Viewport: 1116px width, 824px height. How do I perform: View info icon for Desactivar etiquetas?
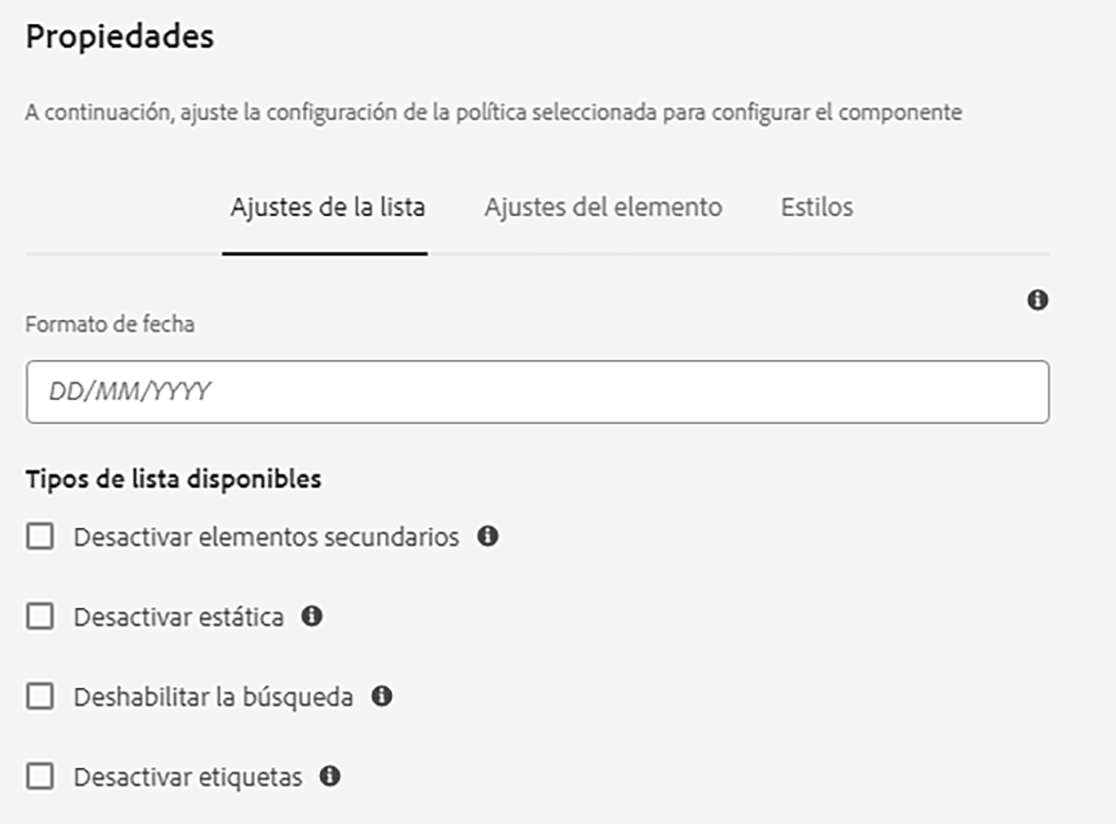pyautogui.click(x=330, y=775)
